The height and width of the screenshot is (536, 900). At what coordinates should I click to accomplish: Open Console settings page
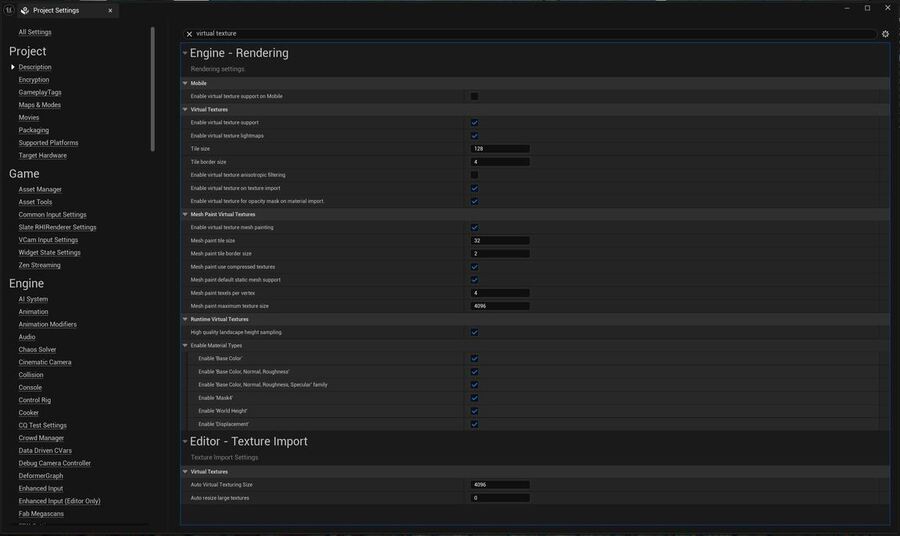(x=30, y=387)
